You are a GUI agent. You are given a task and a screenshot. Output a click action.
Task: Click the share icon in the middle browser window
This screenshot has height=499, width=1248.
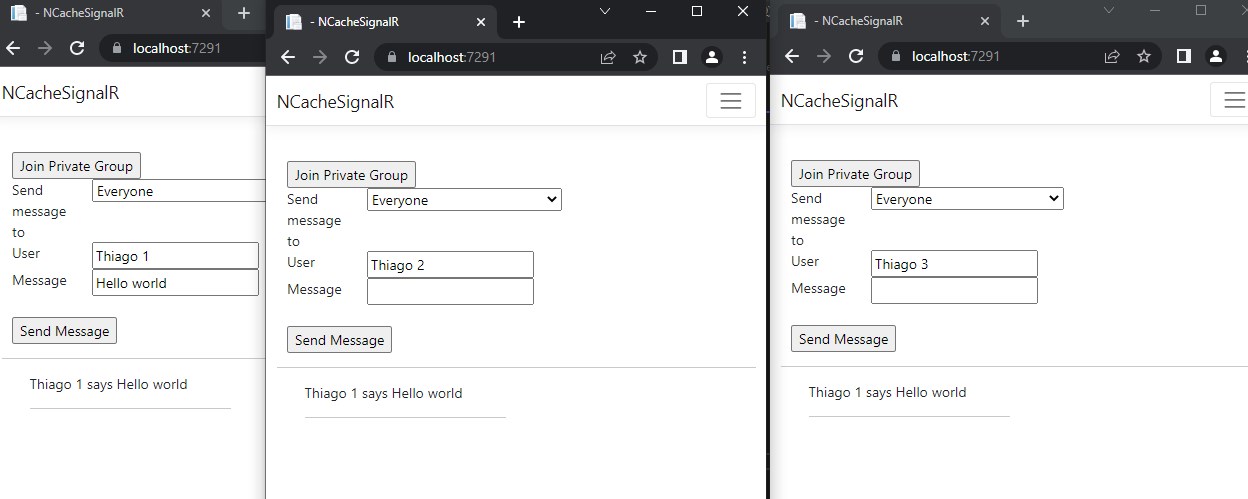608,58
